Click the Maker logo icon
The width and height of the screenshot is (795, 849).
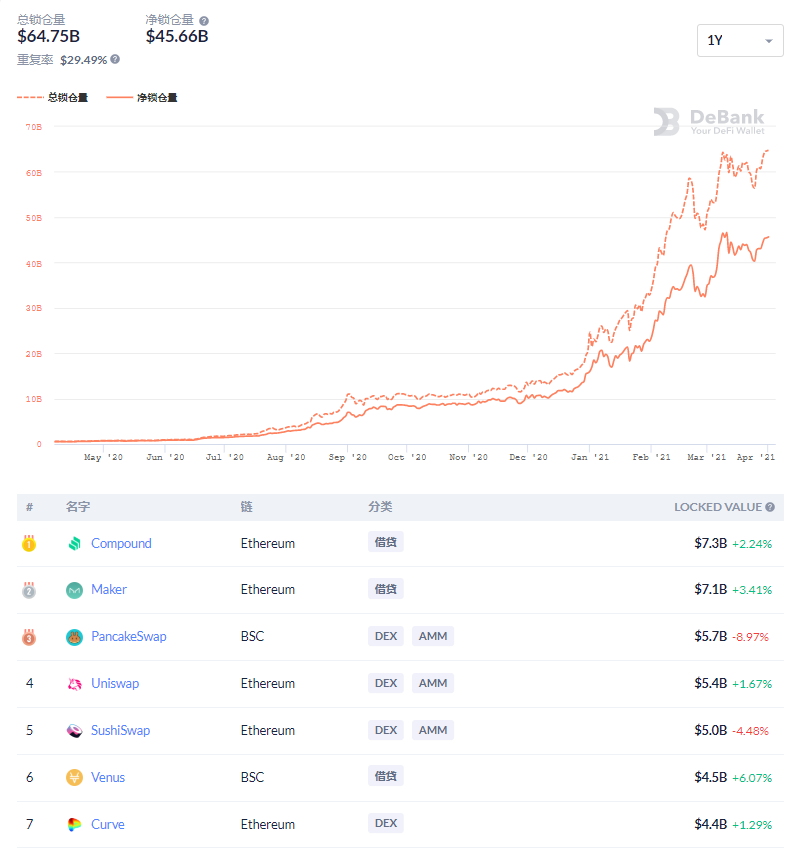pos(75,590)
